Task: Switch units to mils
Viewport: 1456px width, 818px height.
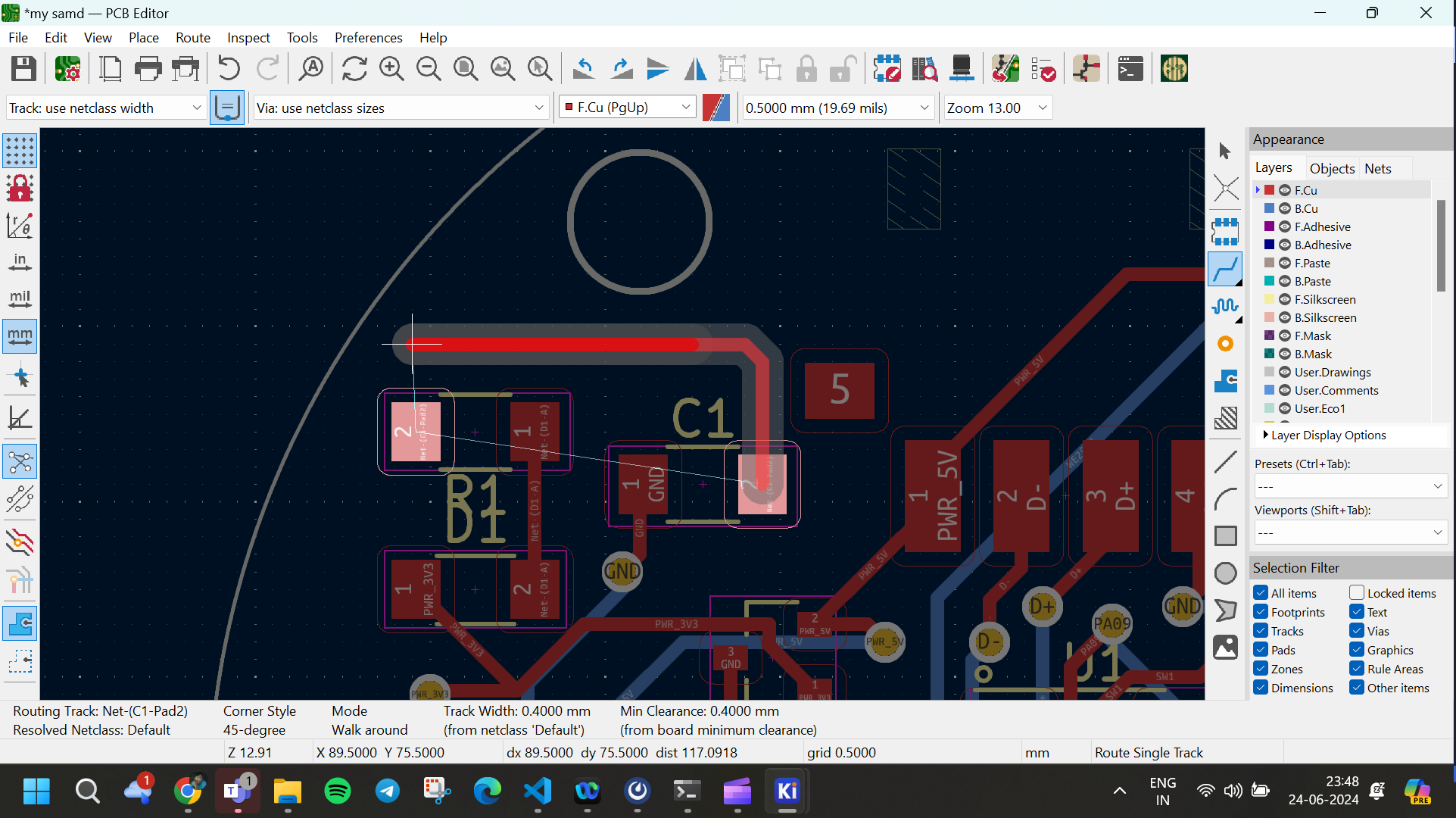Action: pyautogui.click(x=20, y=299)
